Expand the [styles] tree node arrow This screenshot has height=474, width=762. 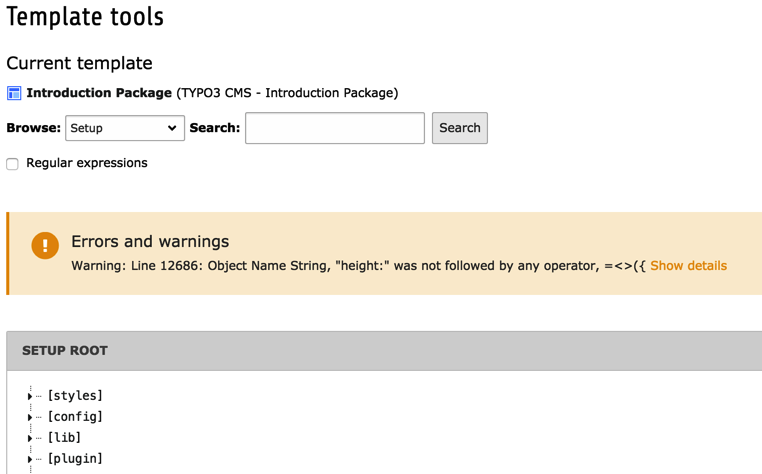click(30, 397)
